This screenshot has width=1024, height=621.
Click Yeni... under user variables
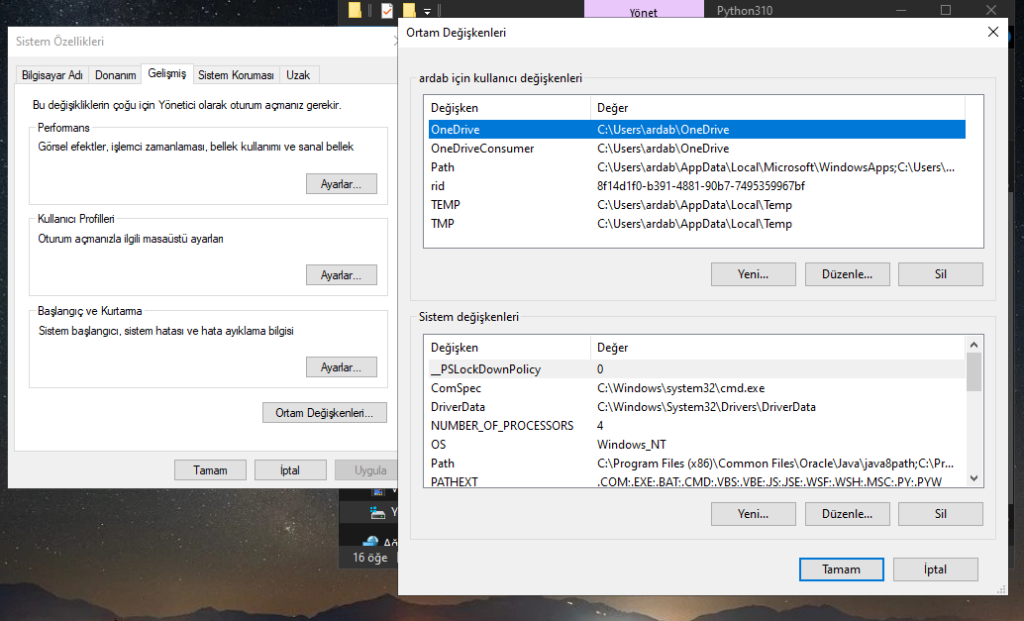point(753,274)
